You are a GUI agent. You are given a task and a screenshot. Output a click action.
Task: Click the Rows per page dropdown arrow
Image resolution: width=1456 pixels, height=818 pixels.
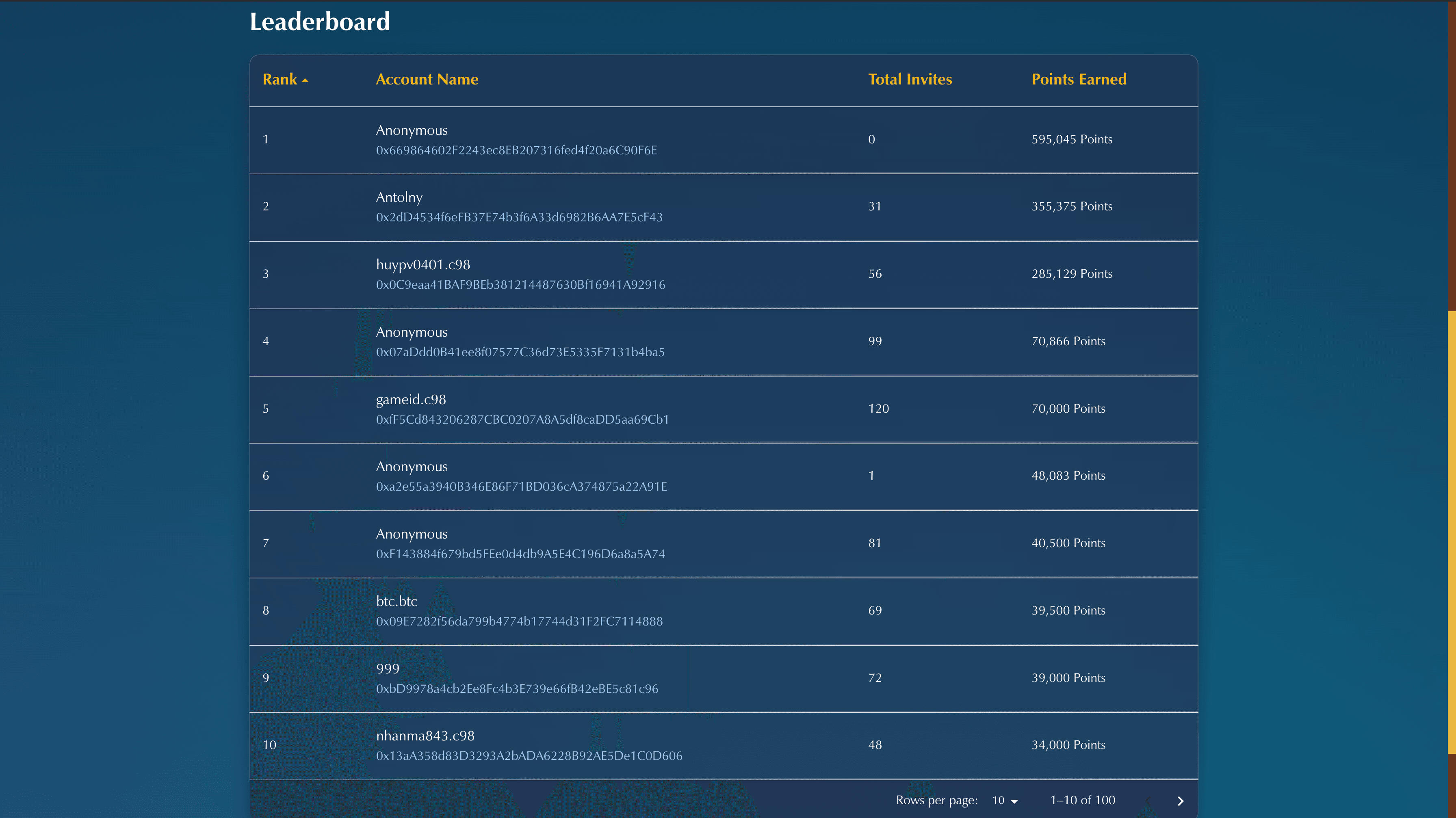(1014, 801)
